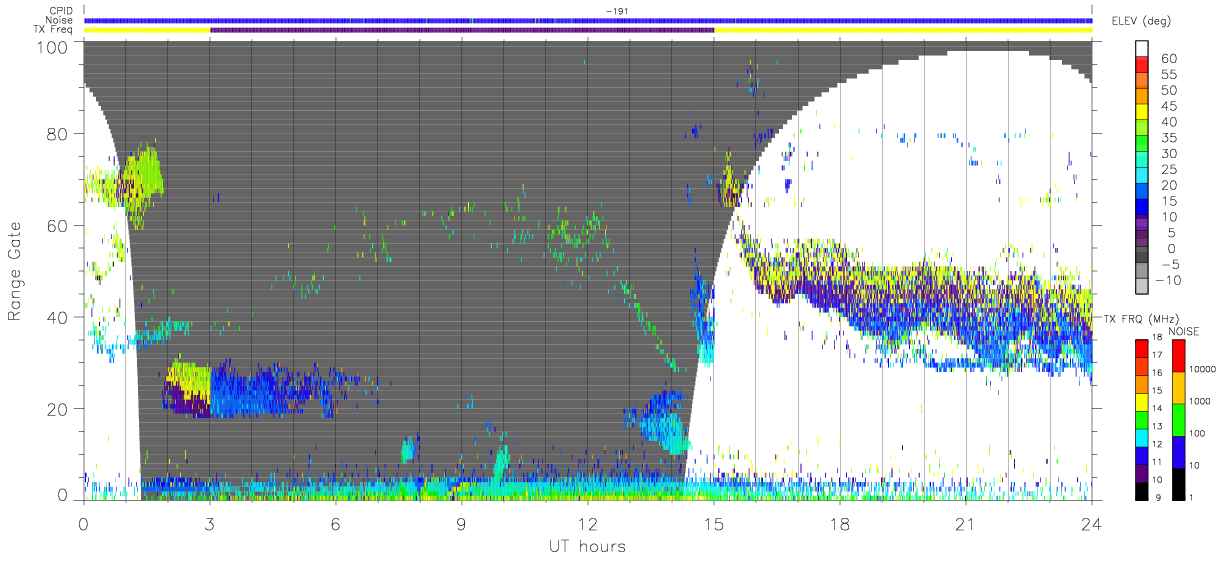
Task: Select the -191 CPID value
Action: tap(617, 10)
